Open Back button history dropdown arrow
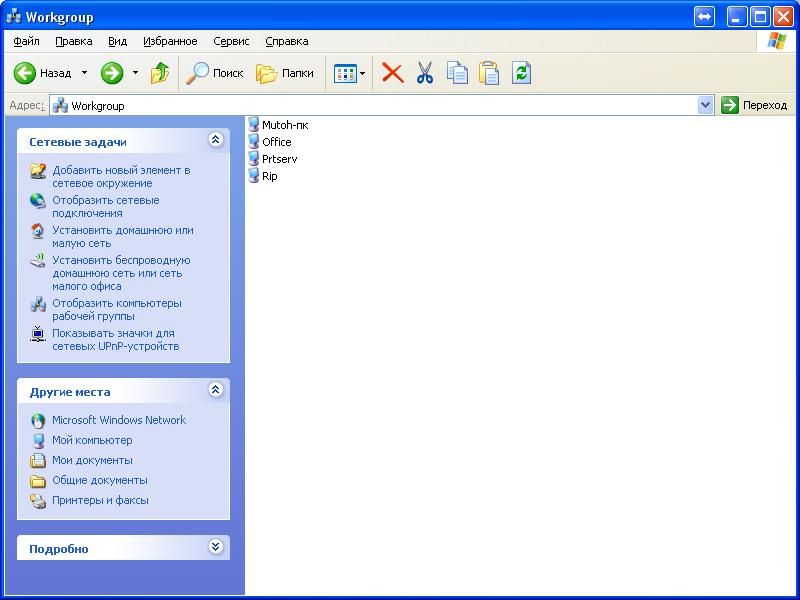The image size is (800, 600). [84, 73]
